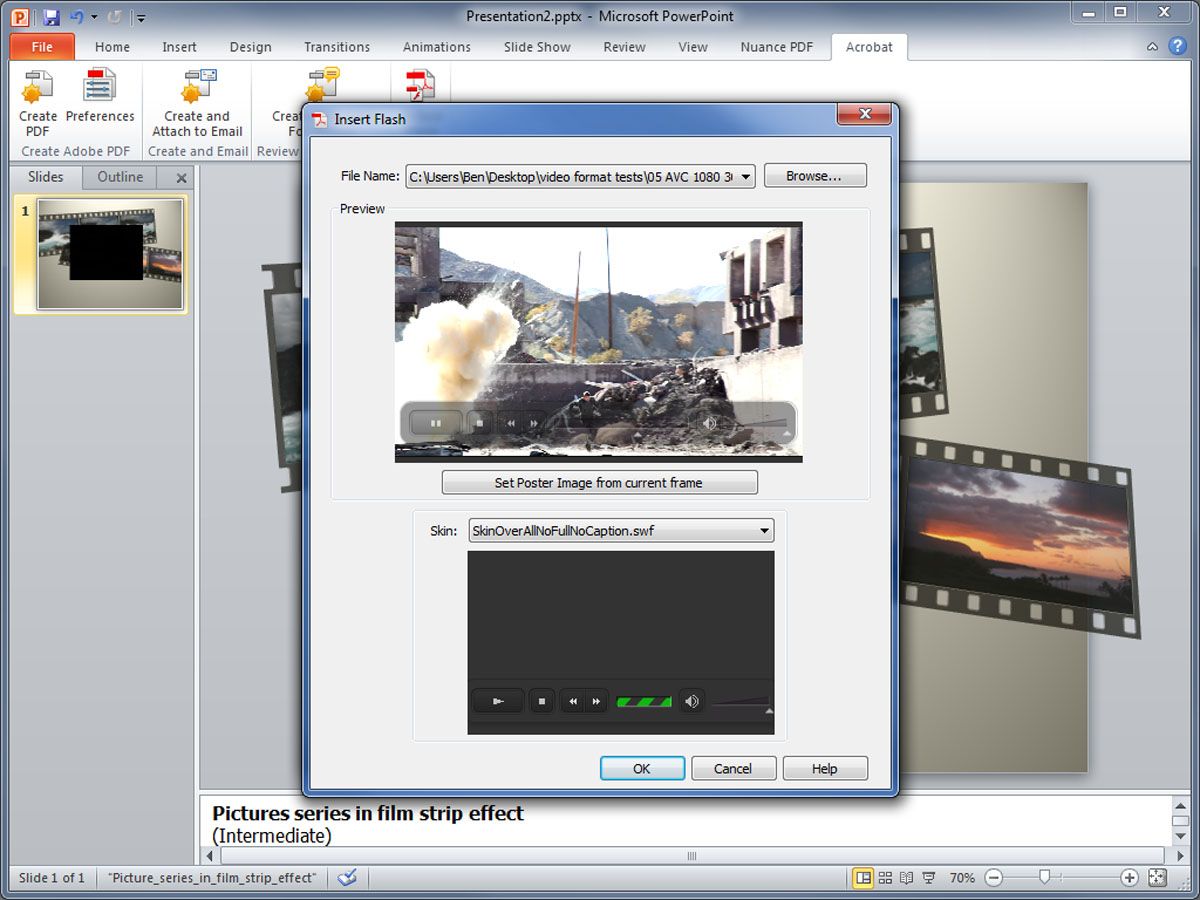Fast-forward the preview video
The height and width of the screenshot is (900, 1200).
534,423
